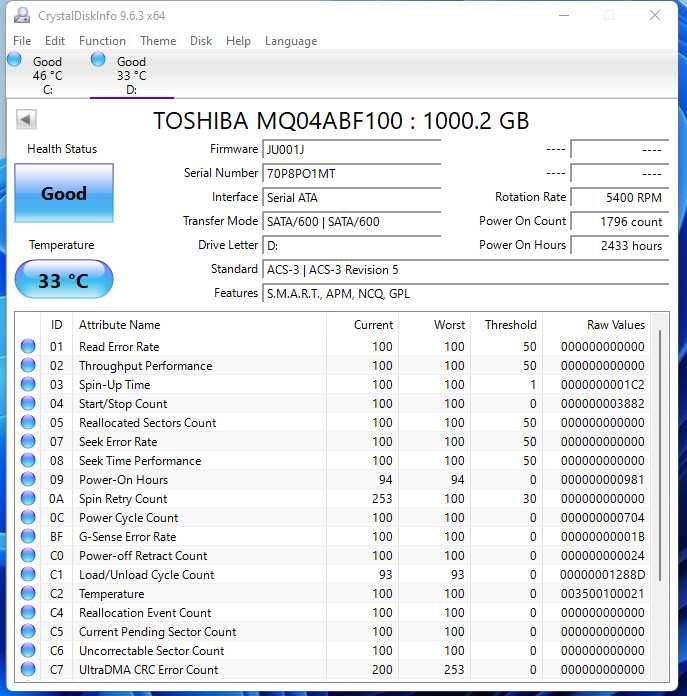Click status orb for Read Error Rate
Viewport: 687px width, 696px height.
point(28,346)
